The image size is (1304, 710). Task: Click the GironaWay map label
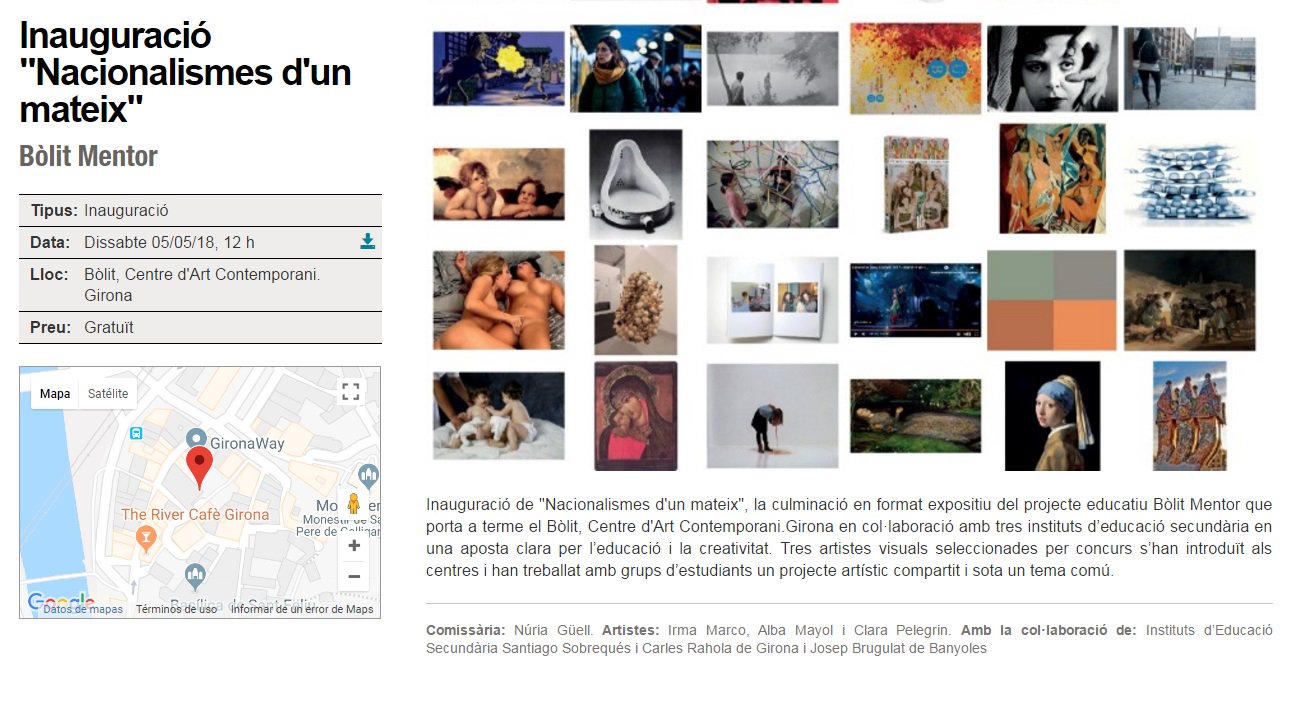248,443
